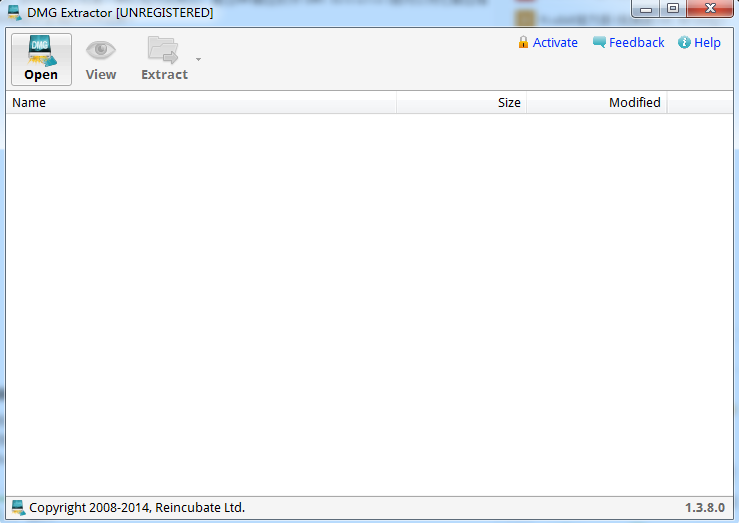Maximize the DMG Extractor window
This screenshot has height=523, width=739.
point(673,8)
